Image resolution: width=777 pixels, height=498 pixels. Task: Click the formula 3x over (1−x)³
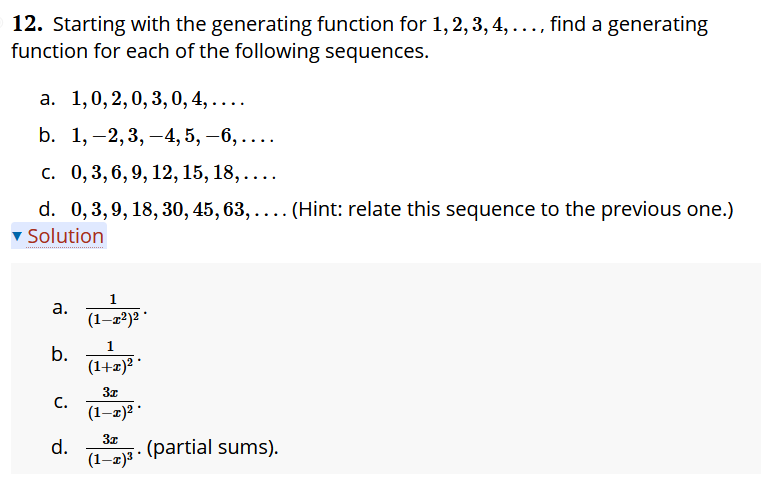click(x=110, y=449)
